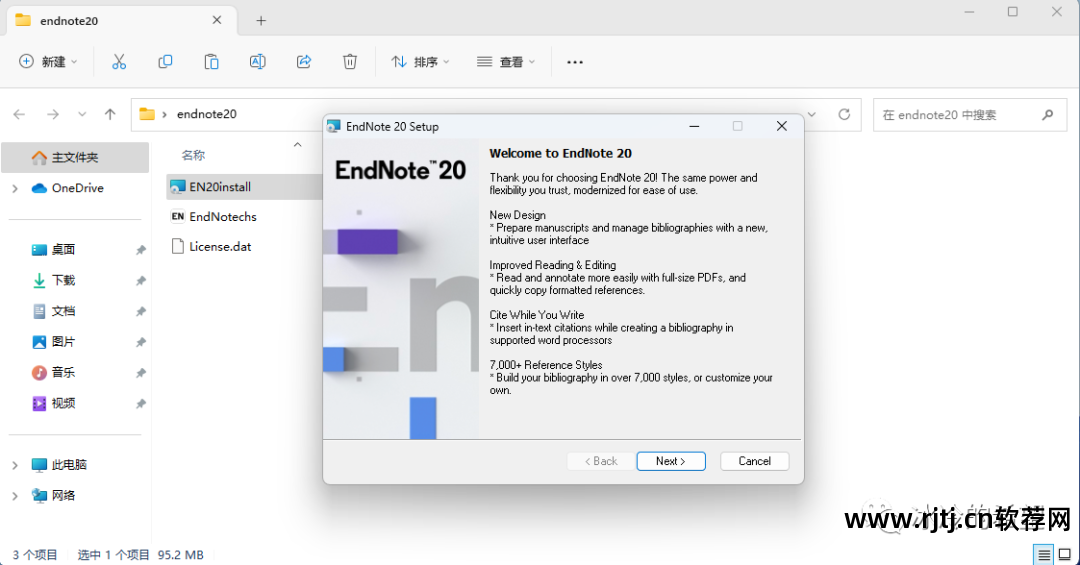Go forward with the Explorer forward arrow

pyautogui.click(x=53, y=114)
